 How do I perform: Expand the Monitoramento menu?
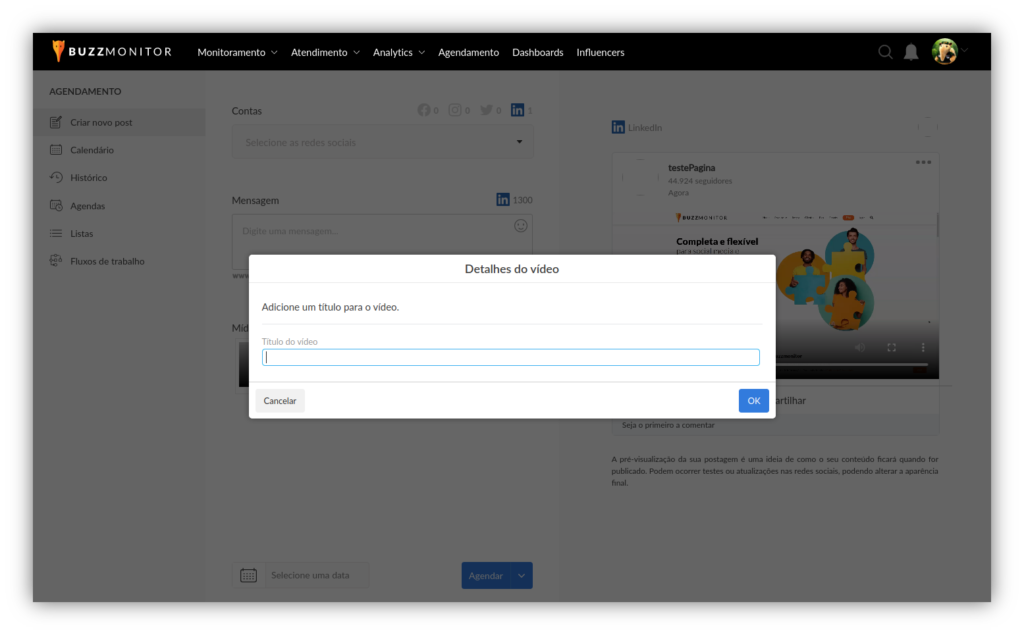pyautogui.click(x=237, y=52)
